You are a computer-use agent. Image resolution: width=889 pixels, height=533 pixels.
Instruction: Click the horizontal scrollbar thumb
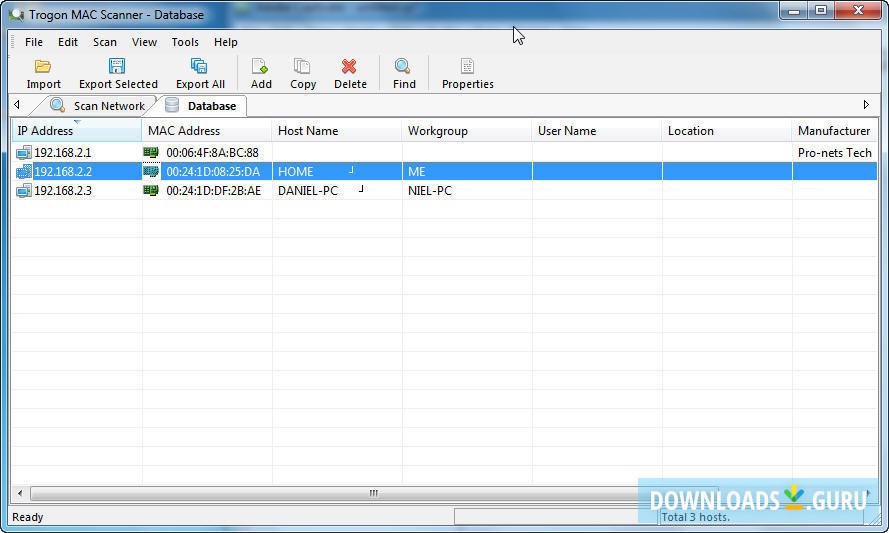coord(374,493)
